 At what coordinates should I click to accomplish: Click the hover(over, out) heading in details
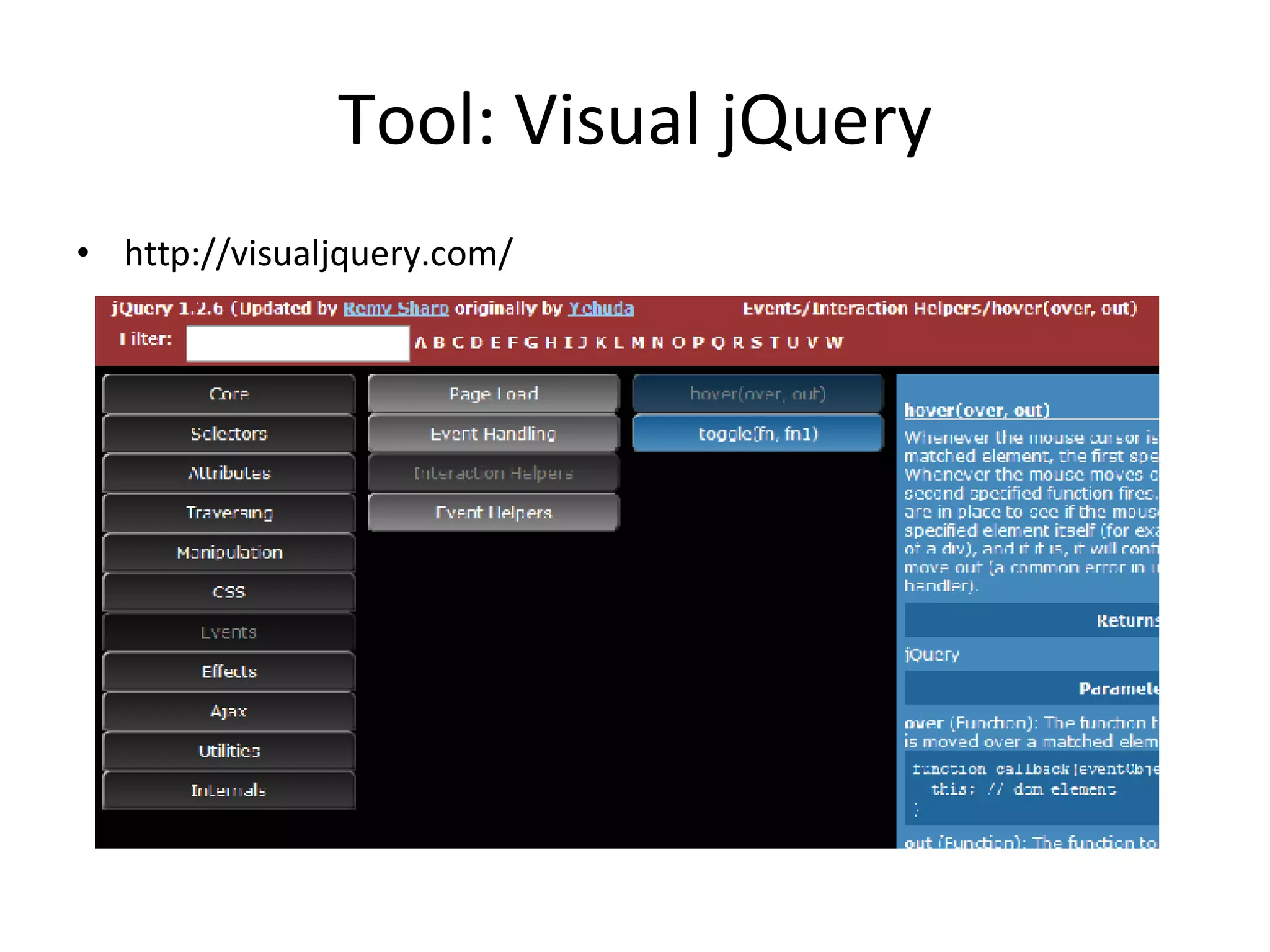click(977, 410)
